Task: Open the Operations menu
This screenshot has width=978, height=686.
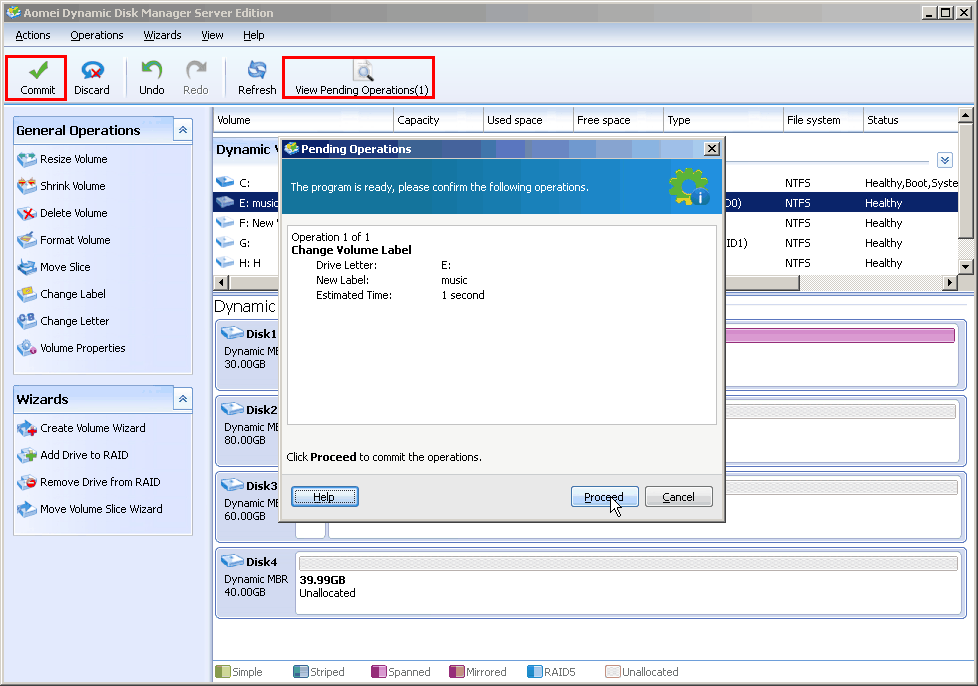Action: (x=97, y=35)
